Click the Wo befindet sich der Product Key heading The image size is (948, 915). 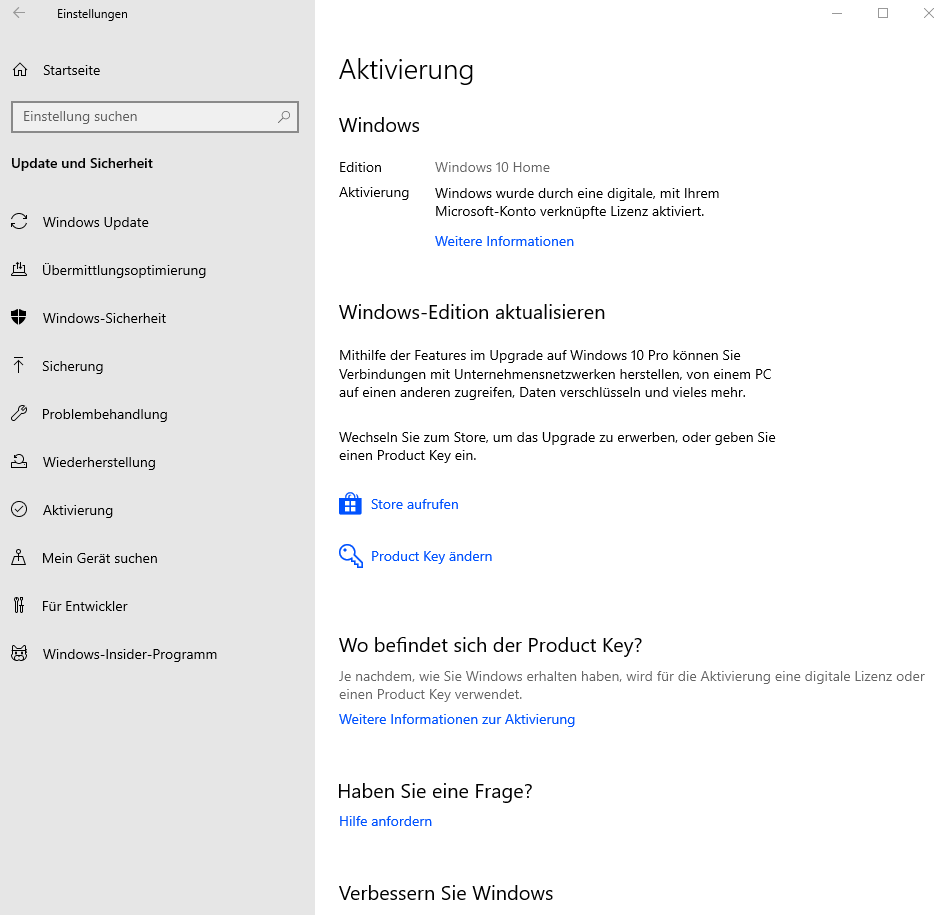coord(490,645)
